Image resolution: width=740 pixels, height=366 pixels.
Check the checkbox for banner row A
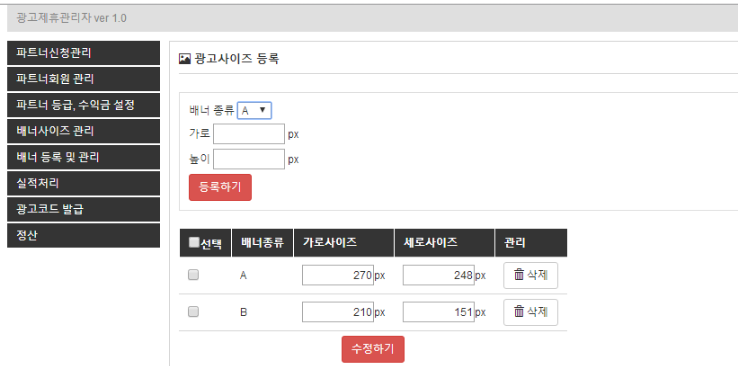(193, 275)
